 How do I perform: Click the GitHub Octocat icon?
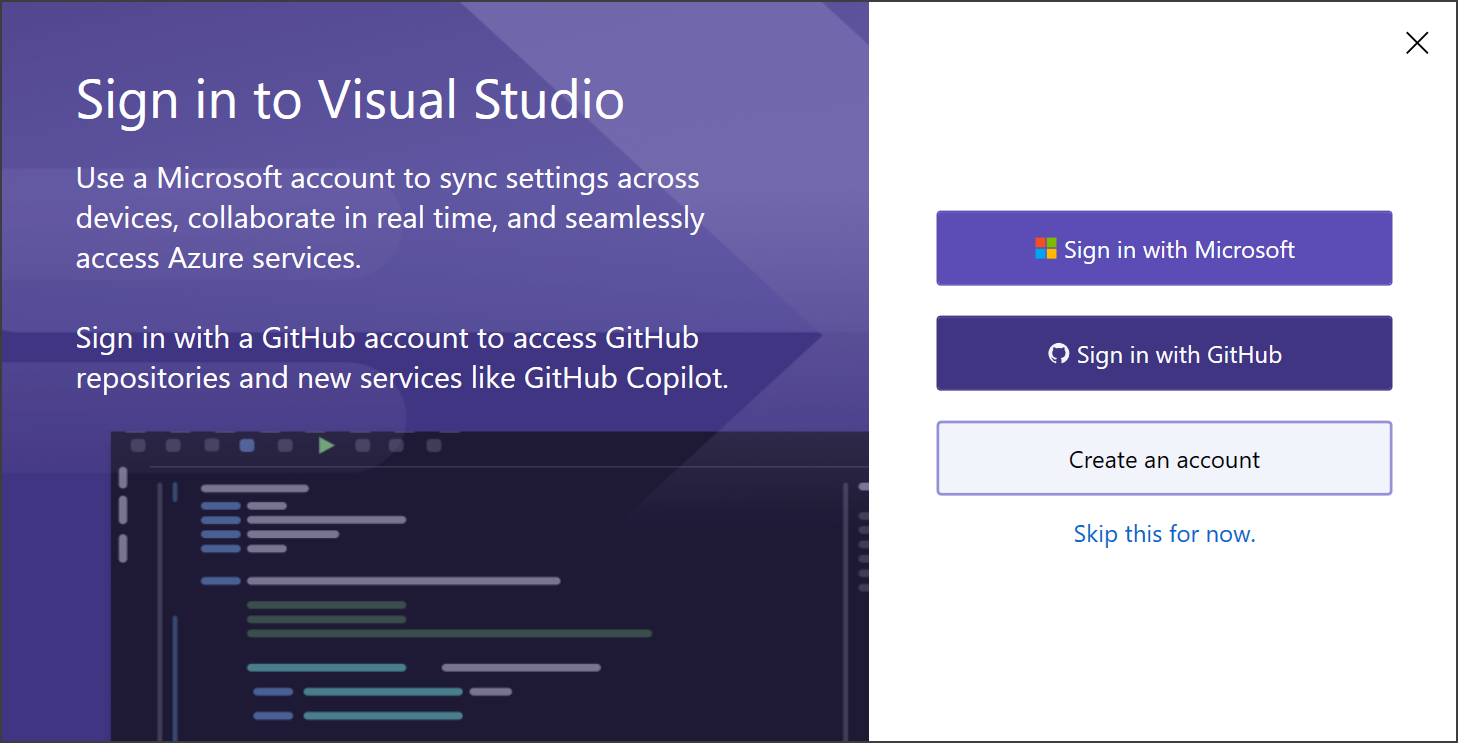[1058, 353]
